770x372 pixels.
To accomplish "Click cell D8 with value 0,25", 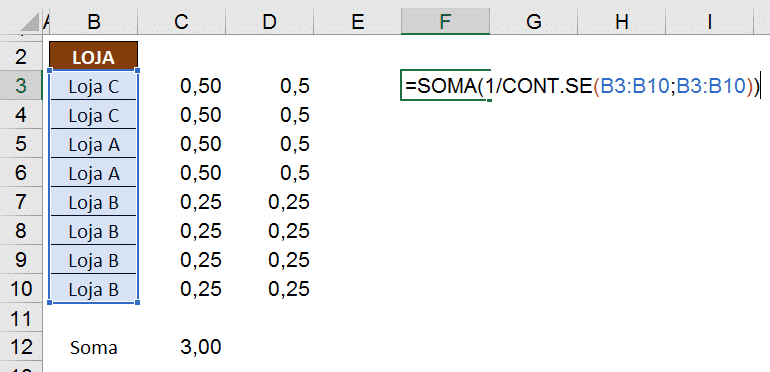I will click(270, 231).
